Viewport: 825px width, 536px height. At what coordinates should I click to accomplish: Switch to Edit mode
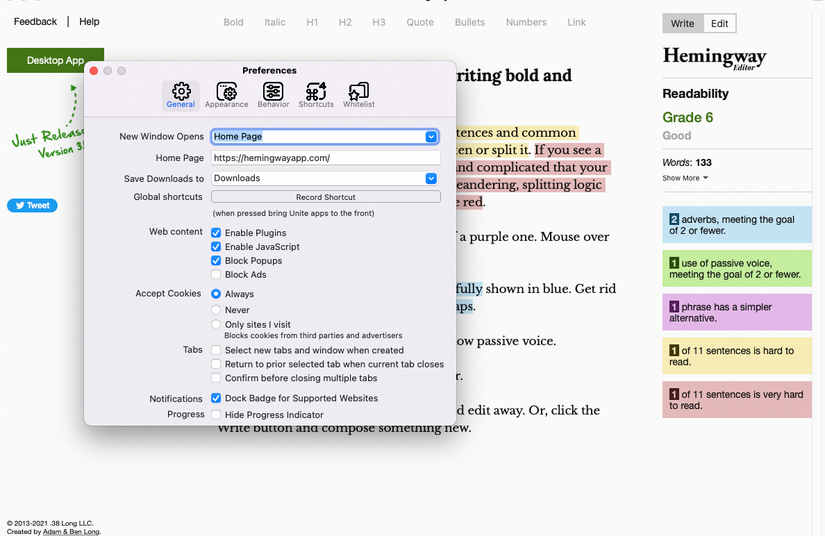coord(719,24)
